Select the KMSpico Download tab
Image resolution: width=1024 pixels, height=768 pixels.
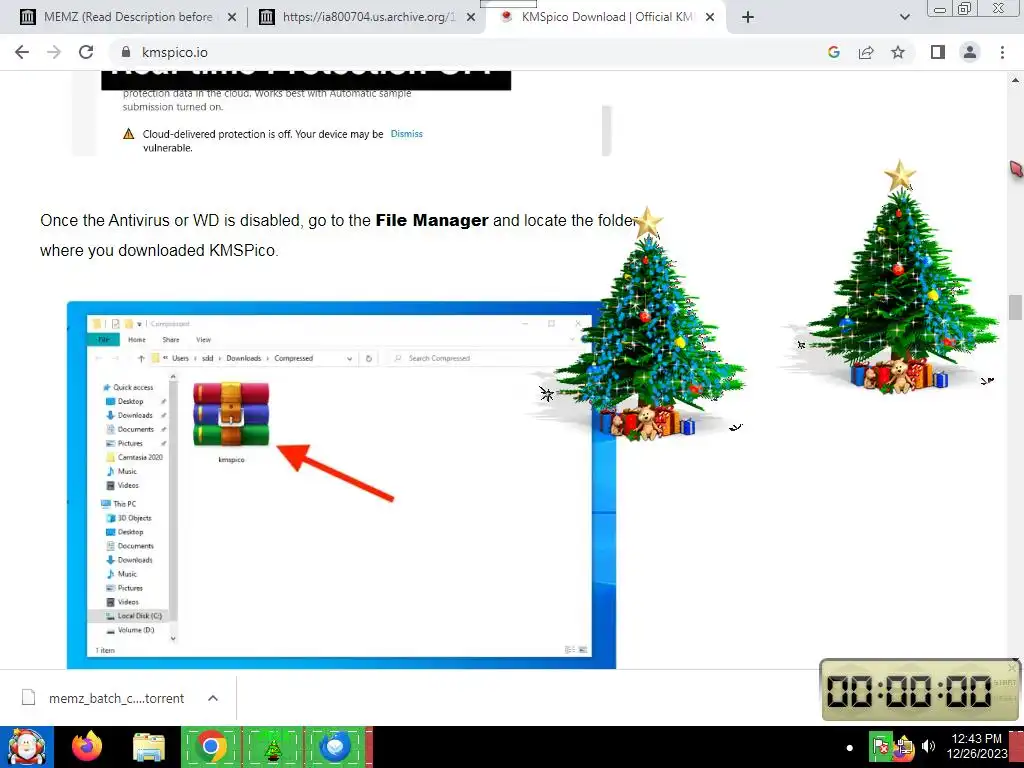[606, 17]
